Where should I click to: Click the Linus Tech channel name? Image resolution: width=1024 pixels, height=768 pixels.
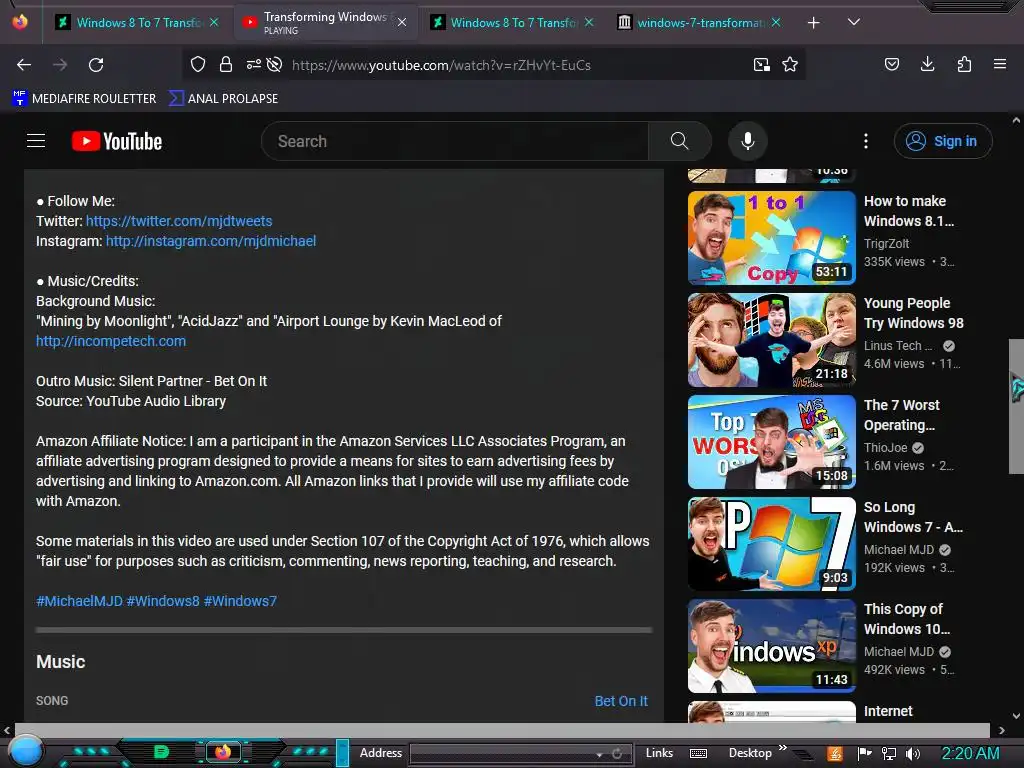[898, 345]
